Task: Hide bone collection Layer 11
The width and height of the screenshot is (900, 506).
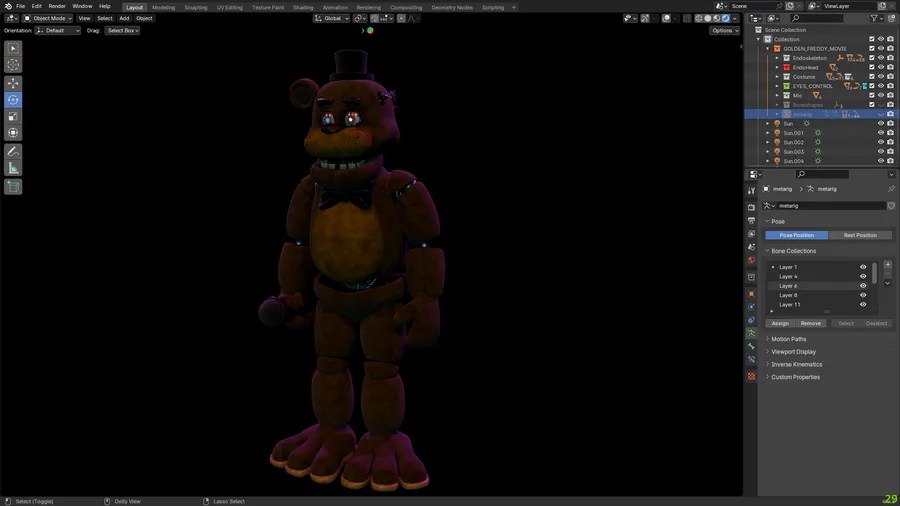Action: coord(863,305)
